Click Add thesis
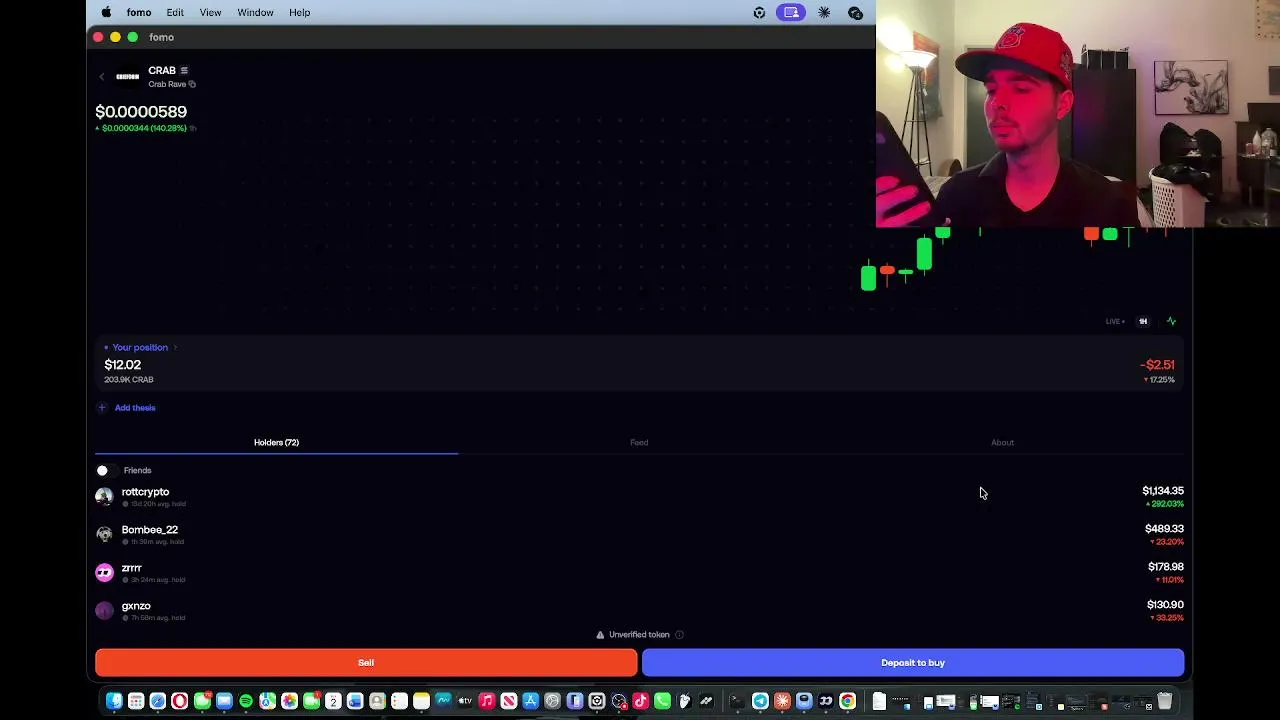Image resolution: width=1280 pixels, height=720 pixels. (x=127, y=408)
